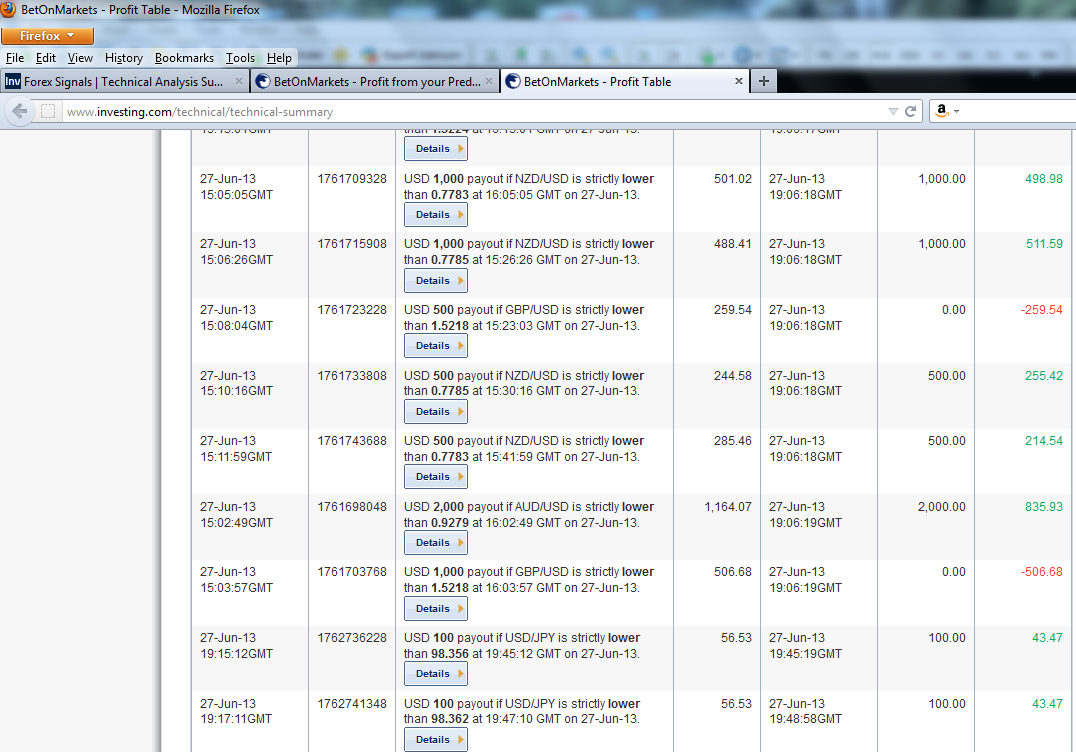Click the AUD/USD 0.9279 contract description

[528, 515]
